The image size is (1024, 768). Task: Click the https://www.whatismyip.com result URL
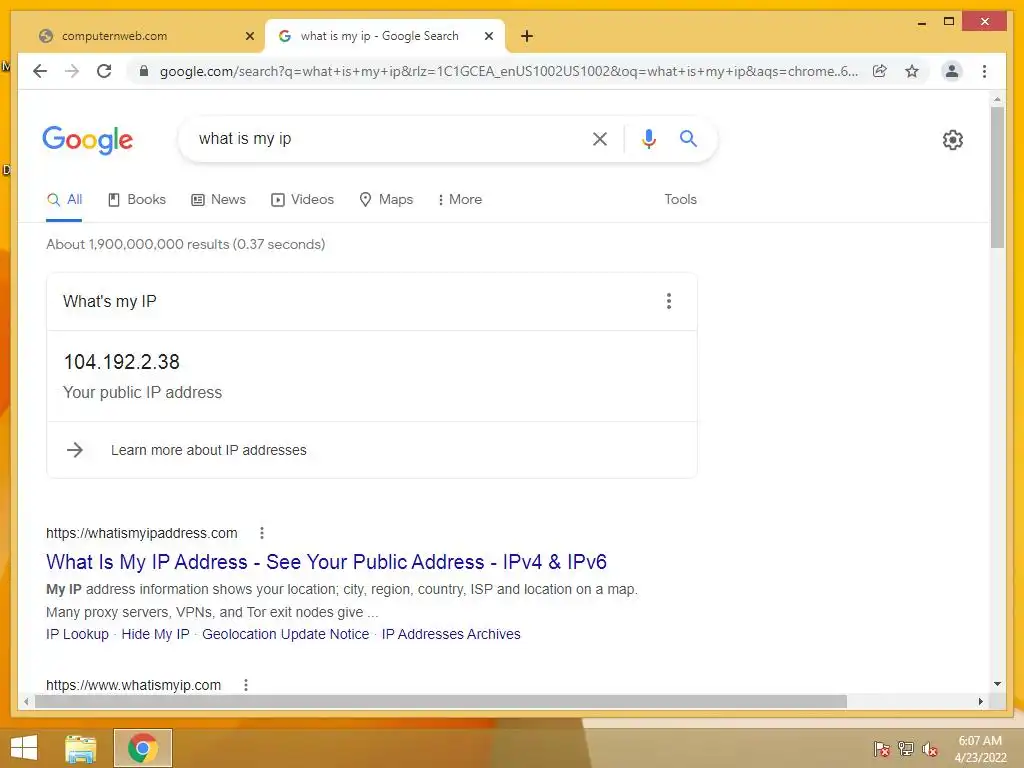tap(133, 685)
